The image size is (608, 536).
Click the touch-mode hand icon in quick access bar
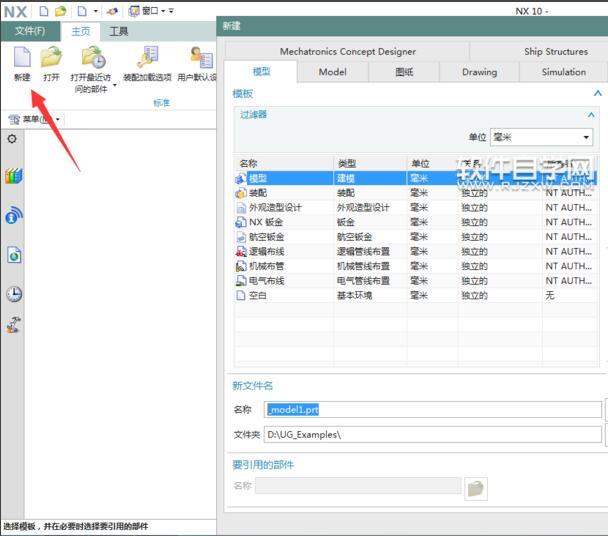point(112,11)
